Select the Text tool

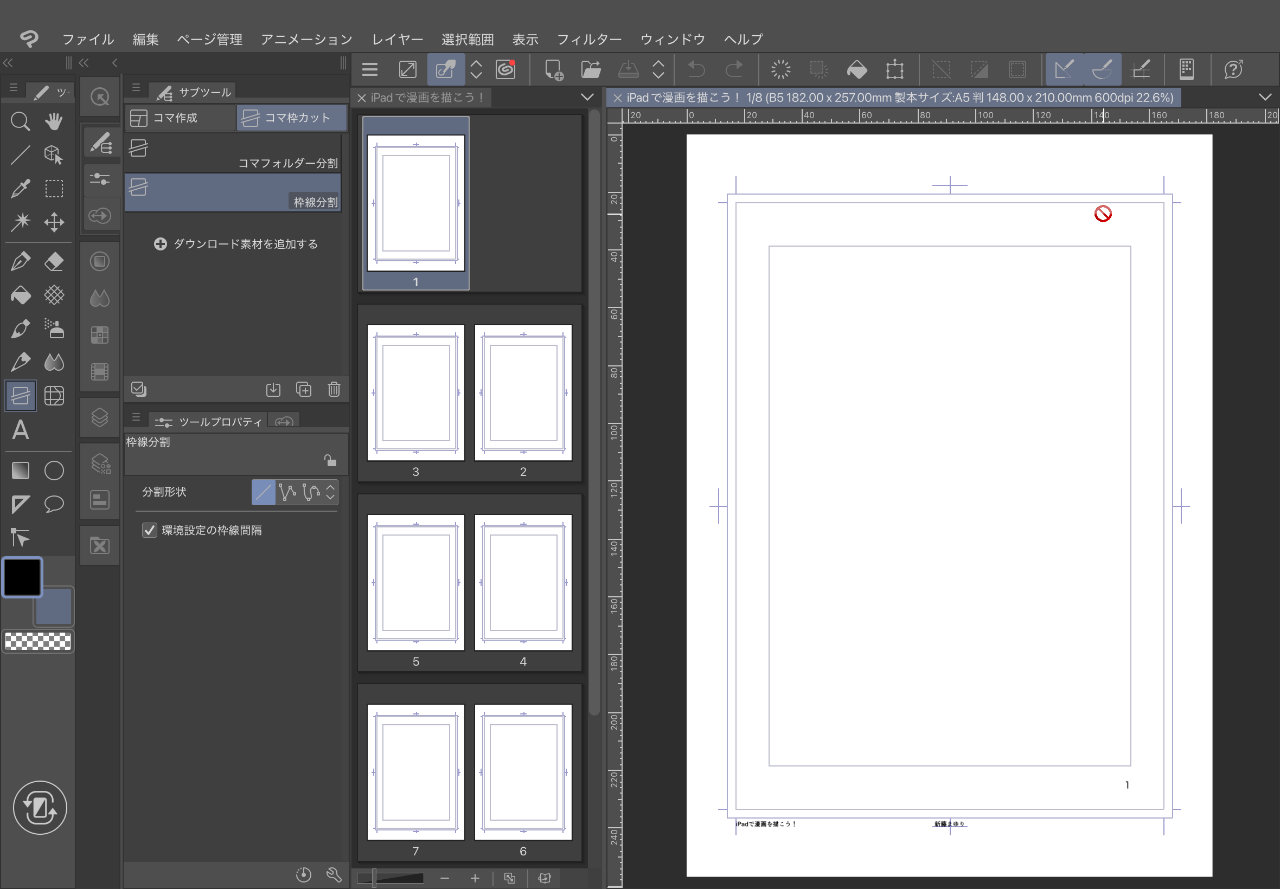coord(20,431)
